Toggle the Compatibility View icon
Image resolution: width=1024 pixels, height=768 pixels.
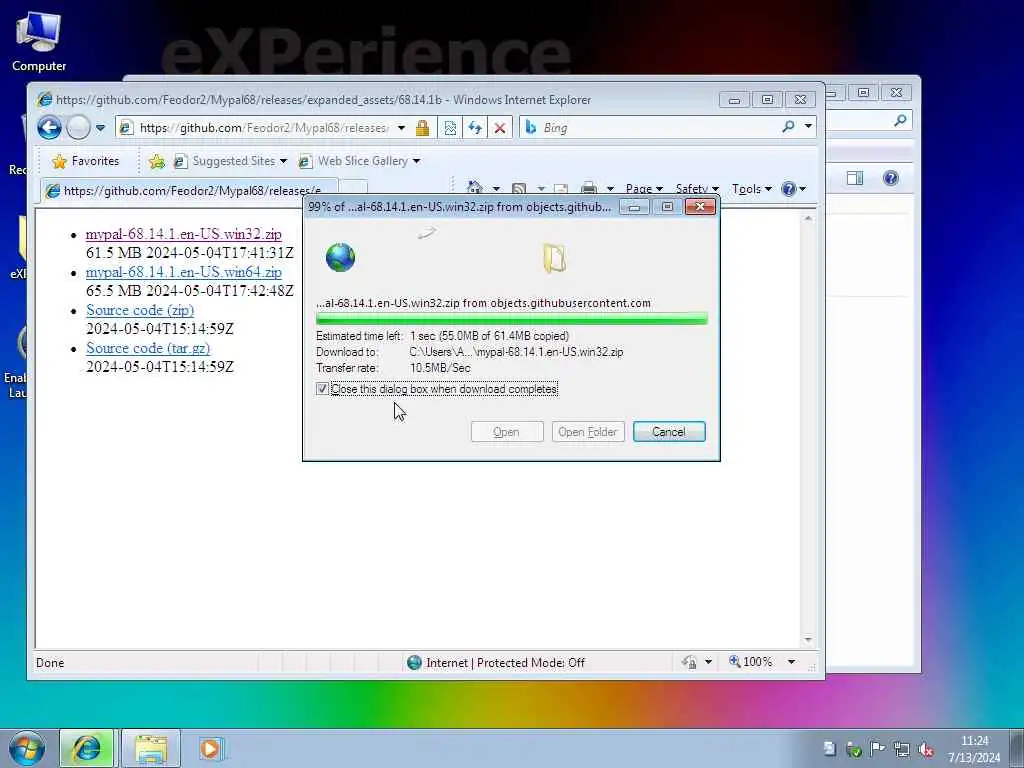click(450, 128)
